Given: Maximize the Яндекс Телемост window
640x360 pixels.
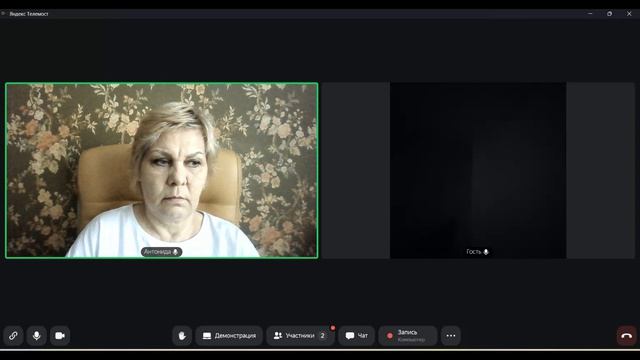Looking at the screenshot, I should (x=609, y=13).
